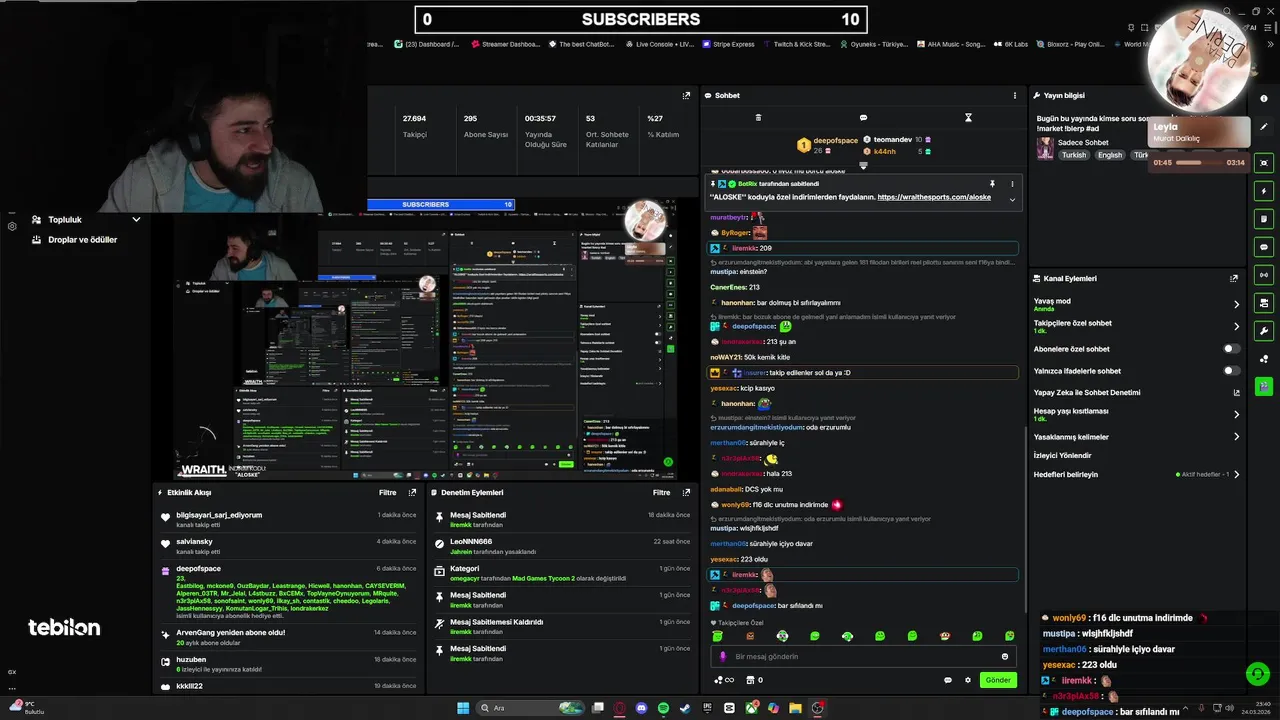The width and height of the screenshot is (1280, 720).
Task: Click the moderation panel icon in right sidebar
Action: coord(1264,303)
